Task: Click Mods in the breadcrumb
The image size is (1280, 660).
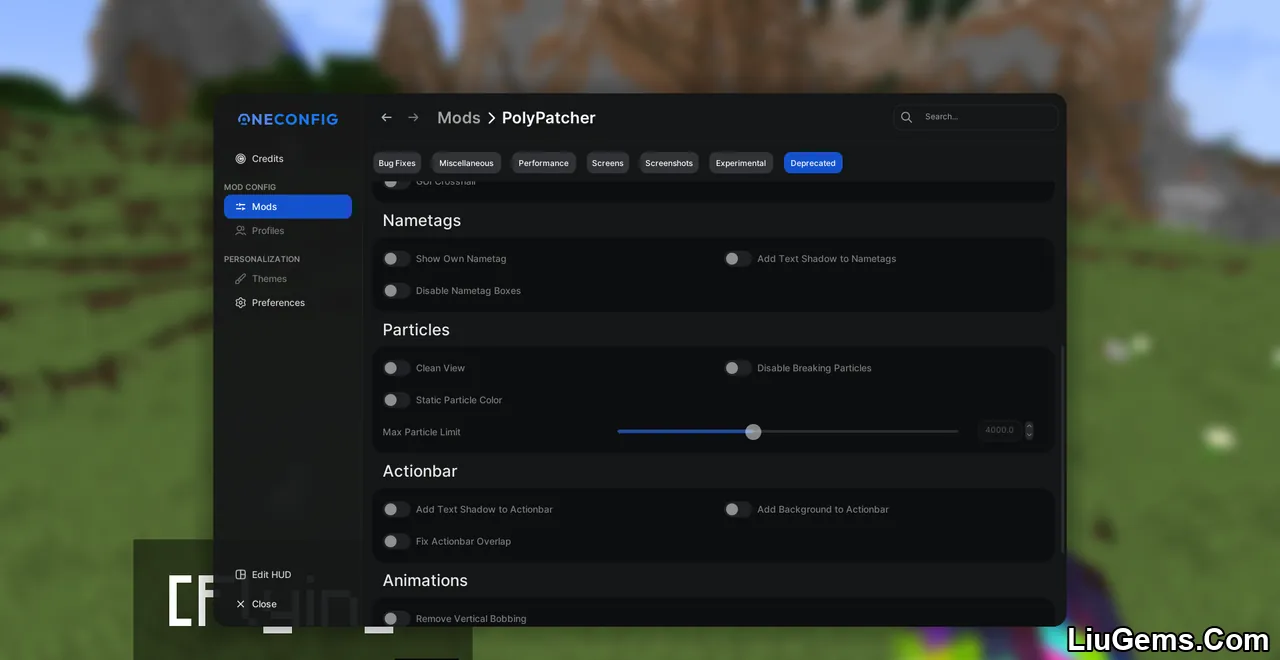Action: point(459,118)
